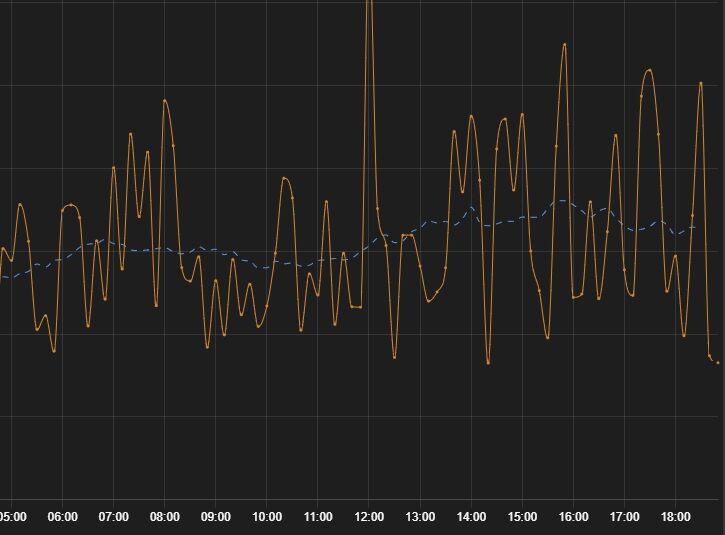Select the last orange data point at the chart's end
This screenshot has height=535, width=725.
click(x=718, y=363)
